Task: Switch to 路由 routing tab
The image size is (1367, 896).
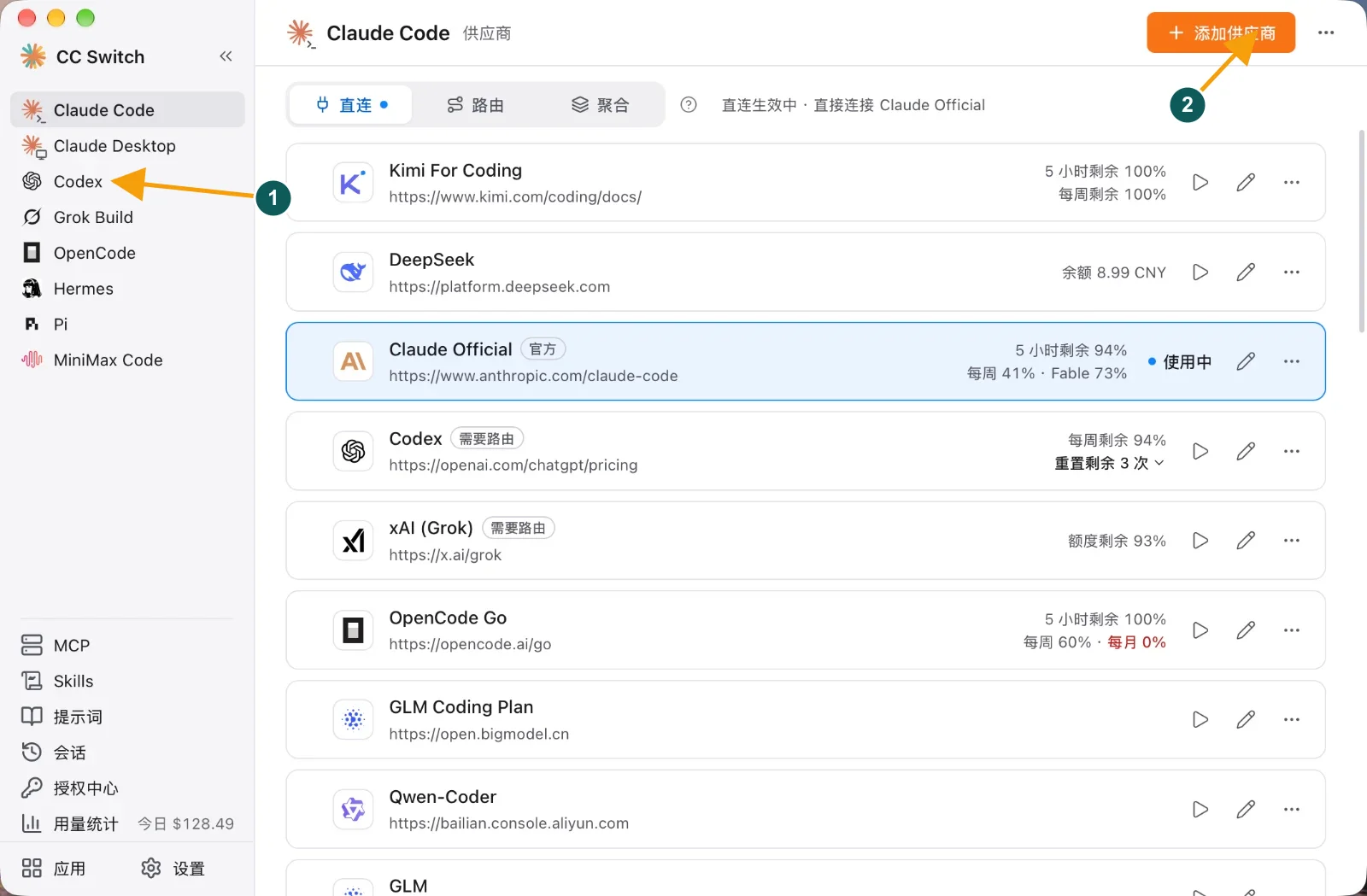Action: [475, 105]
